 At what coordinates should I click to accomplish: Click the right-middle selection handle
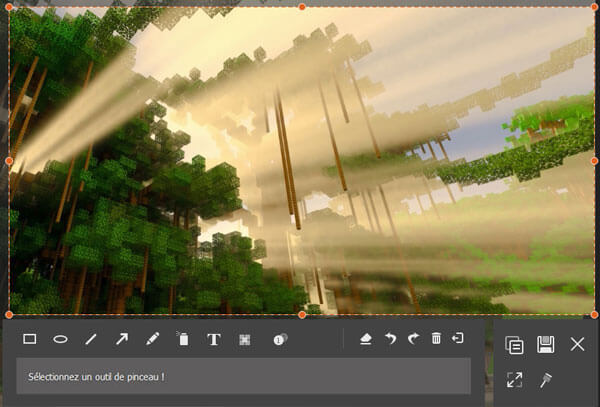pos(594,161)
